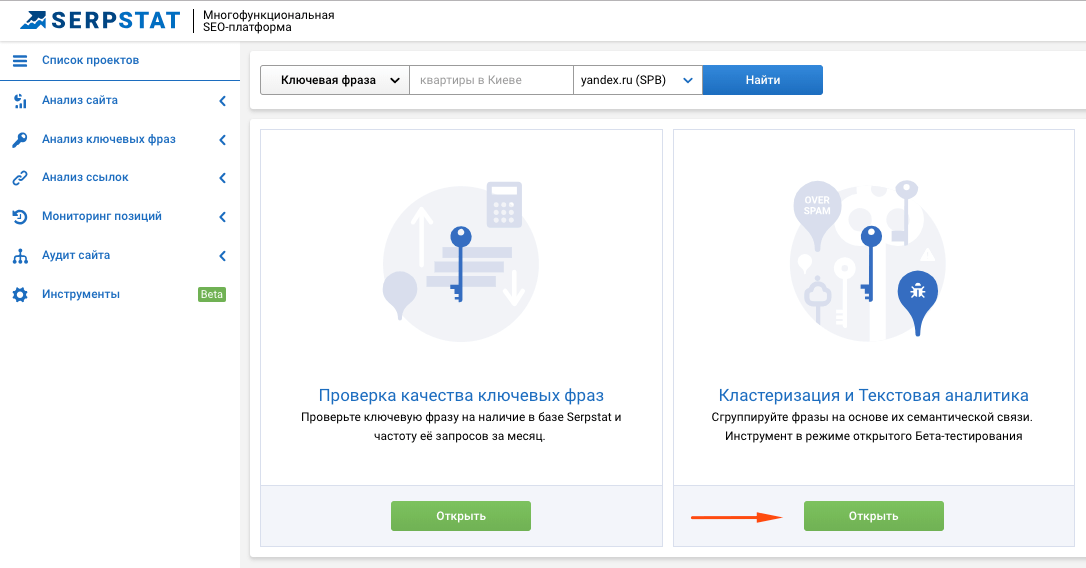Click the gear icon for Инструменты
Viewport: 1086px width, 568px height.
(x=20, y=295)
